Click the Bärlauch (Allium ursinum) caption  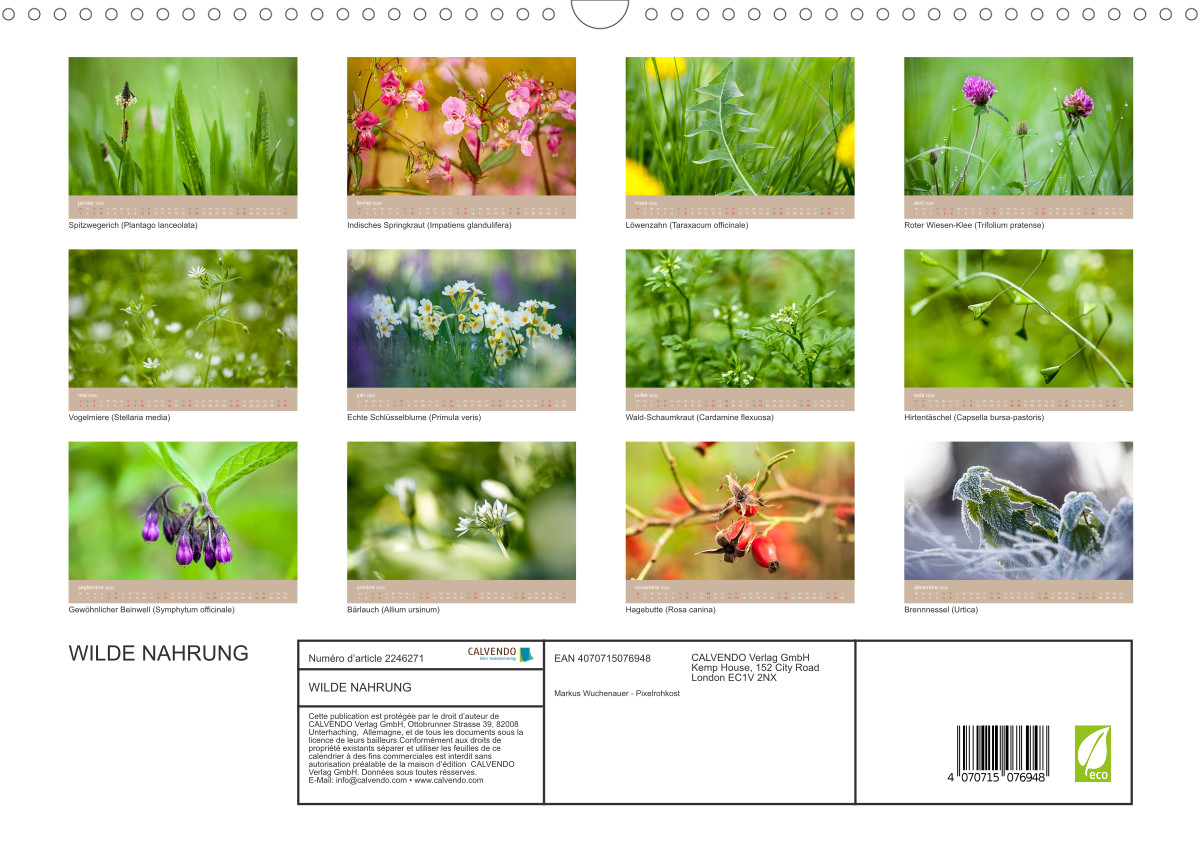(393, 609)
